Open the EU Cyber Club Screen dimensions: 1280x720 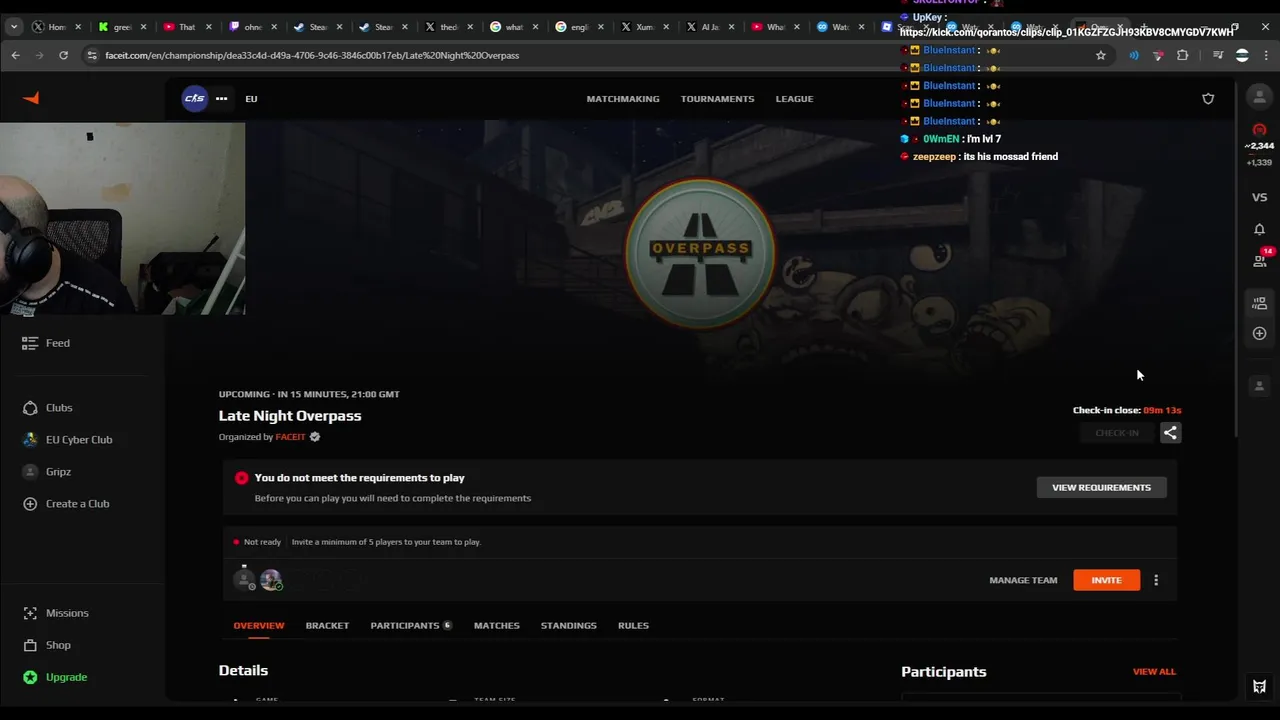pos(67,440)
